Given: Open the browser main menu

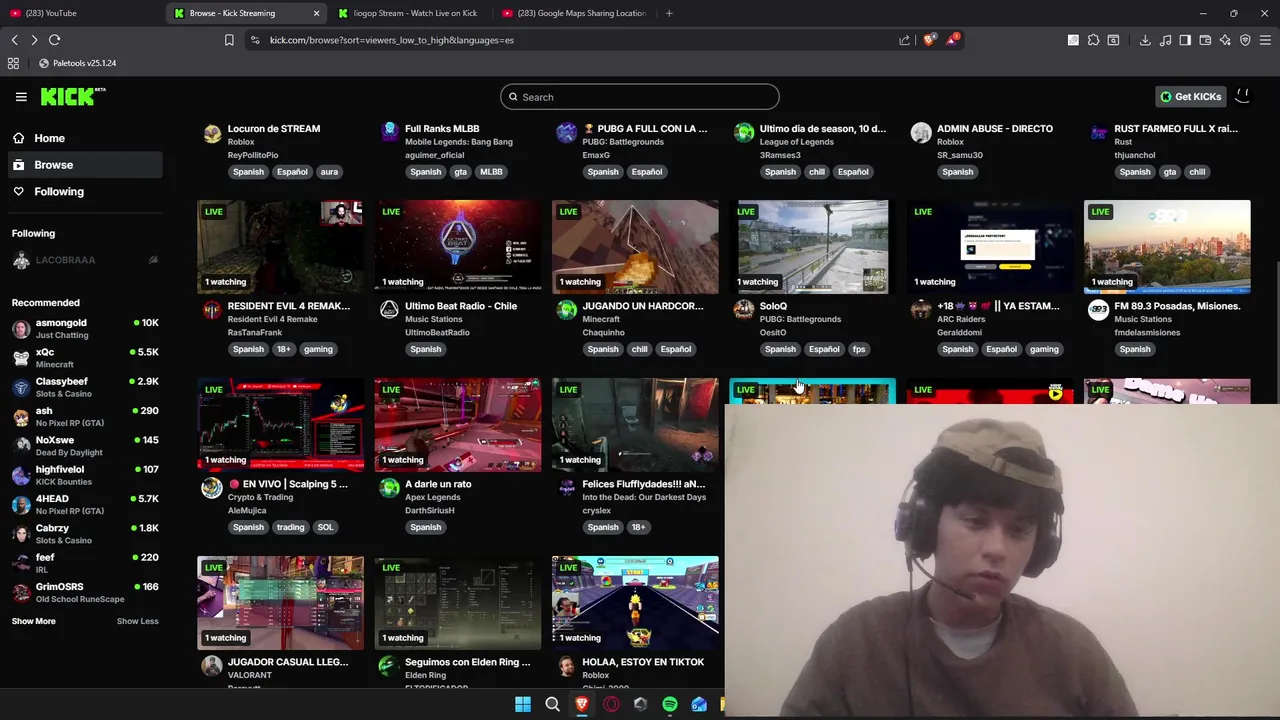Looking at the screenshot, I should 1266,40.
